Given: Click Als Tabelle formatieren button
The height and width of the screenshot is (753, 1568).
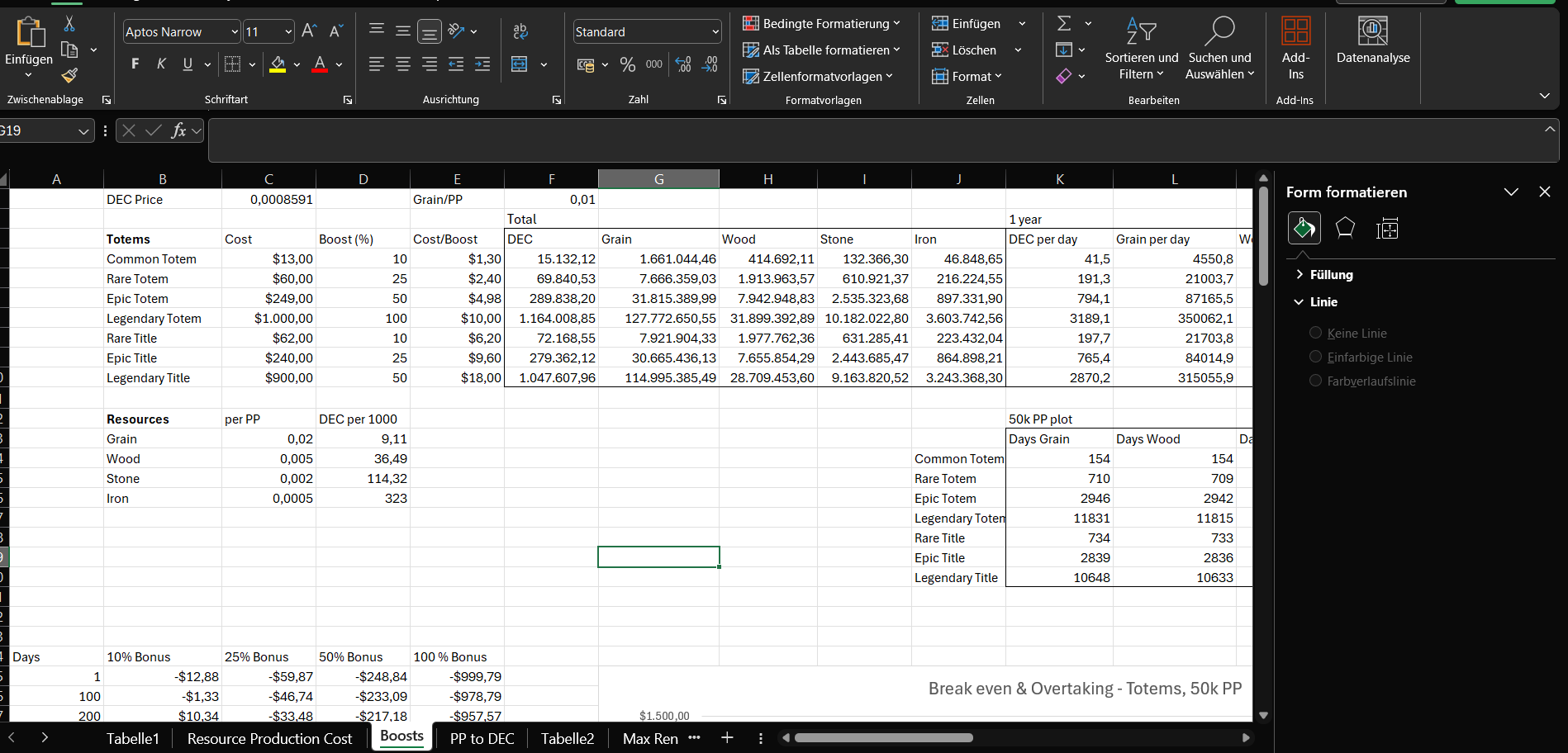Looking at the screenshot, I should click(821, 50).
